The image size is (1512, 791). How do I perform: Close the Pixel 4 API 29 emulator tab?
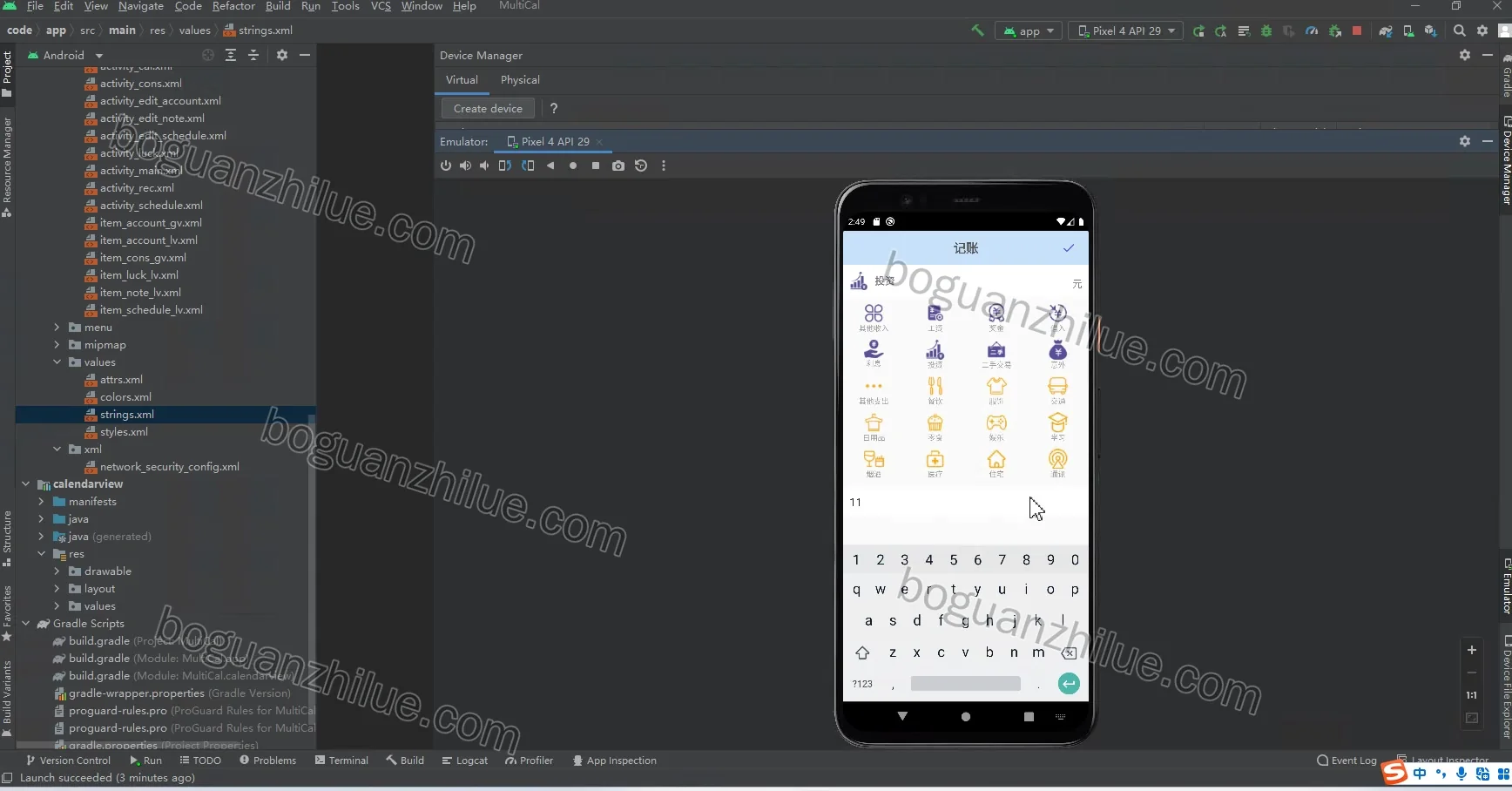point(599,142)
